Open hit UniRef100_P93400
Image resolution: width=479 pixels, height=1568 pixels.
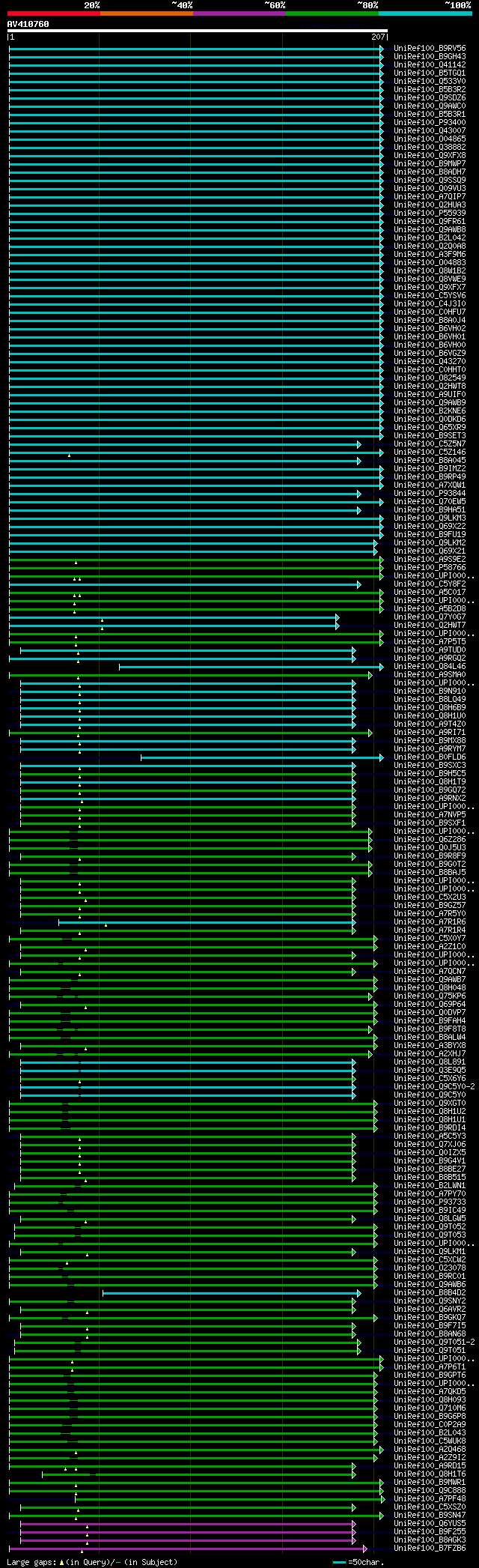(430, 122)
